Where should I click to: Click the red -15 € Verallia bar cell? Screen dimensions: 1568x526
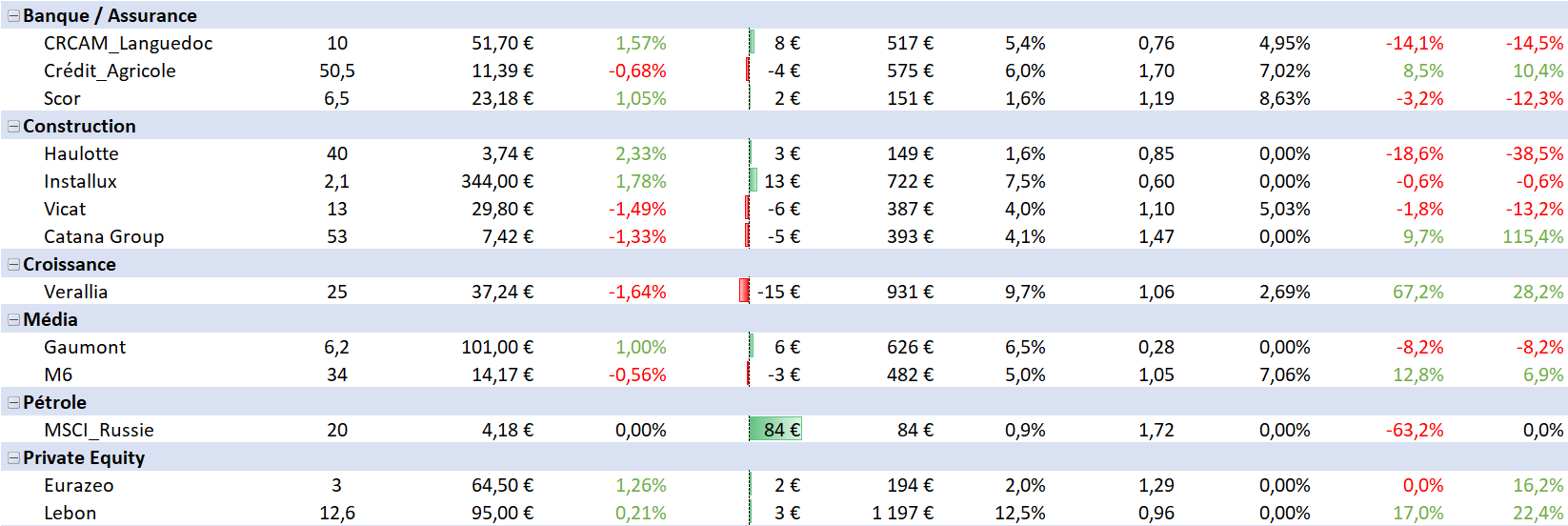point(772,293)
